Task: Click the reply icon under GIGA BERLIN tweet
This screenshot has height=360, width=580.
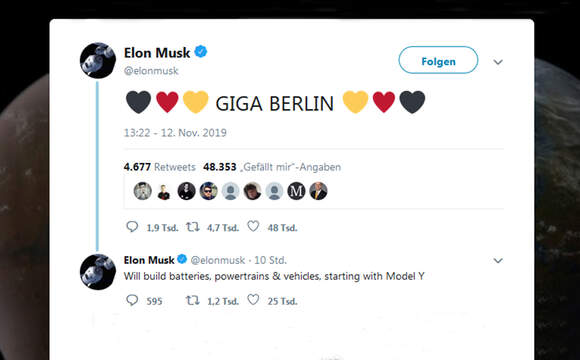Action: pos(132,226)
